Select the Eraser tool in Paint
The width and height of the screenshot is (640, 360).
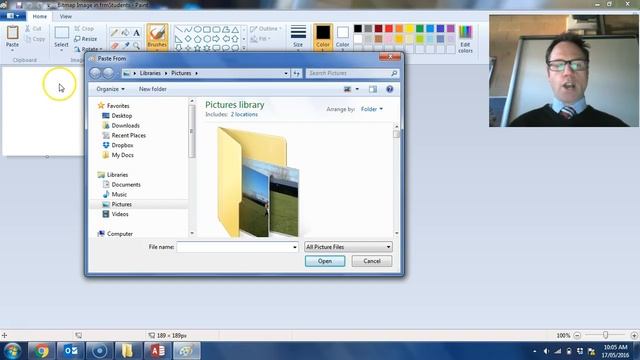pos(114,45)
